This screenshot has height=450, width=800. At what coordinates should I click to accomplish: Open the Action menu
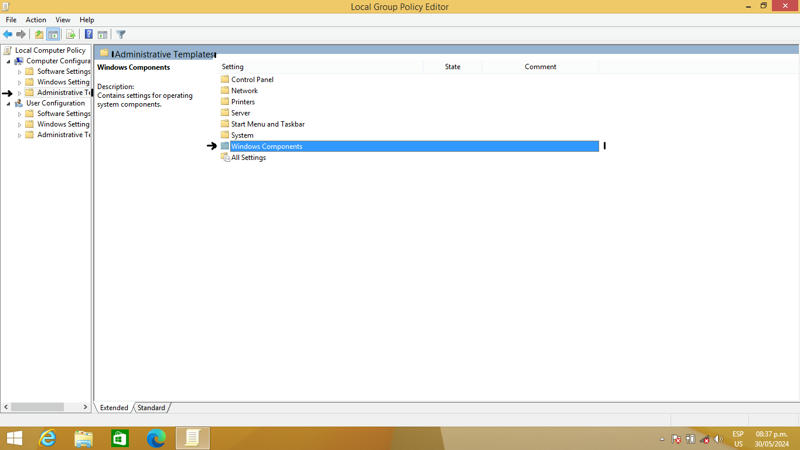pos(36,20)
